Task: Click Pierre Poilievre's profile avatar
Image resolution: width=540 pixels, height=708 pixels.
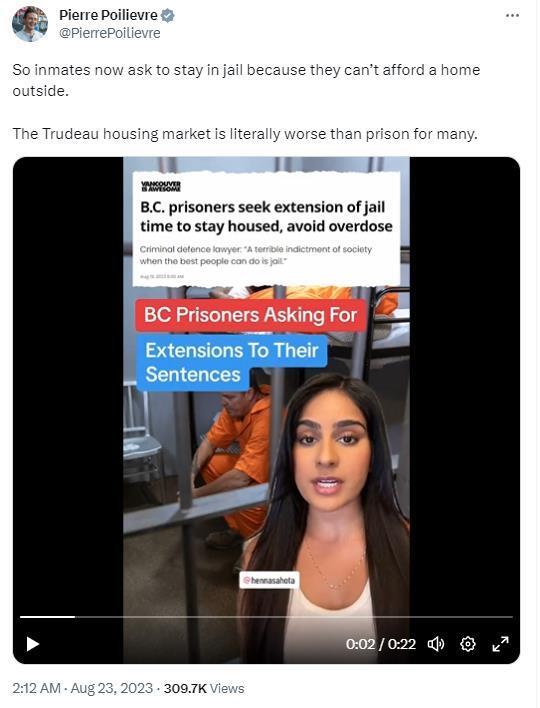Action: tap(30, 24)
